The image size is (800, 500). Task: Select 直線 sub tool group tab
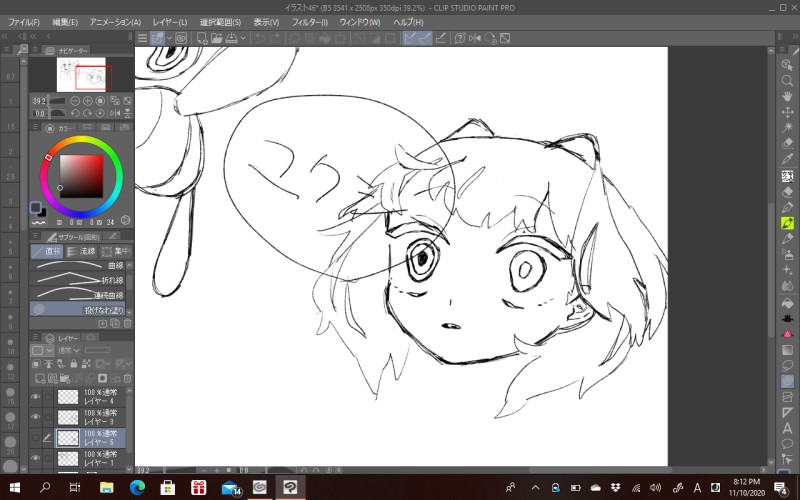tap(47, 251)
